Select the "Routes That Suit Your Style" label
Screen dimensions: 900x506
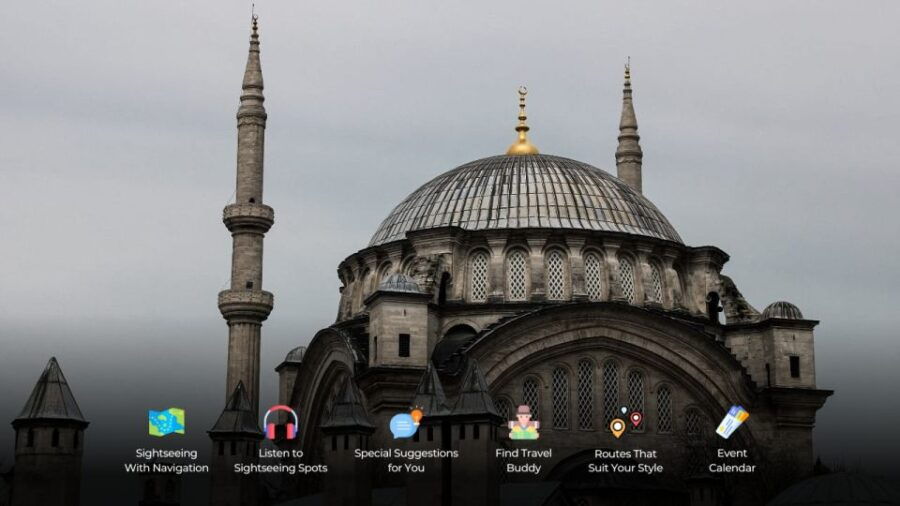(626, 461)
